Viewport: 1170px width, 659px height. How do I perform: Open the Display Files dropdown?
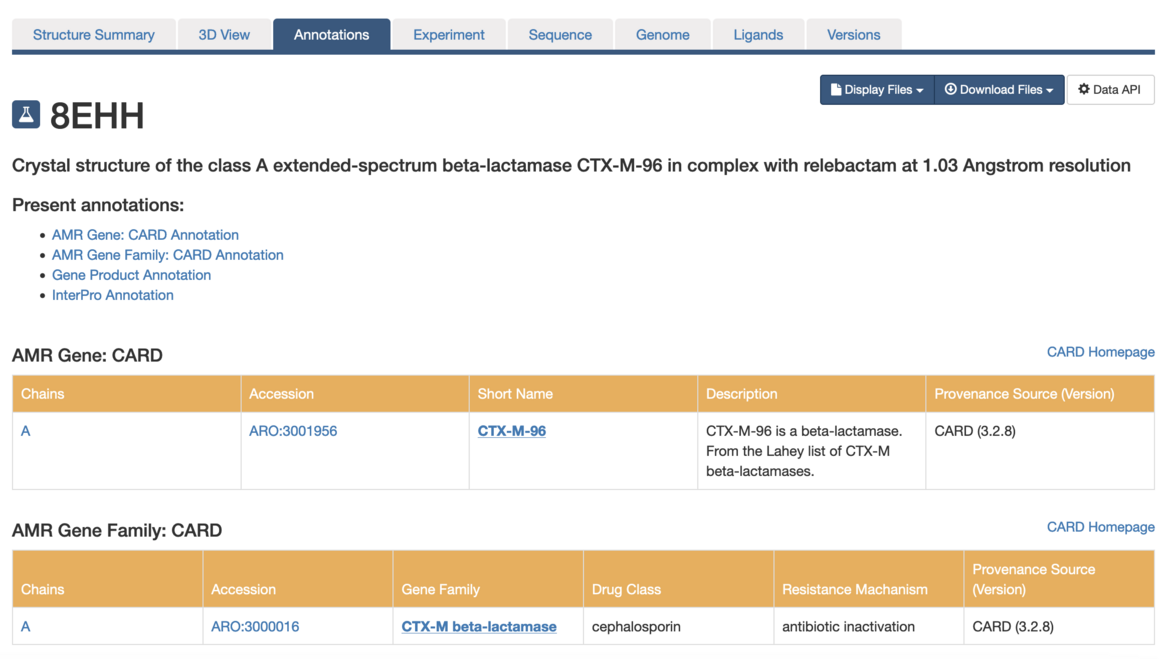[x=876, y=89]
